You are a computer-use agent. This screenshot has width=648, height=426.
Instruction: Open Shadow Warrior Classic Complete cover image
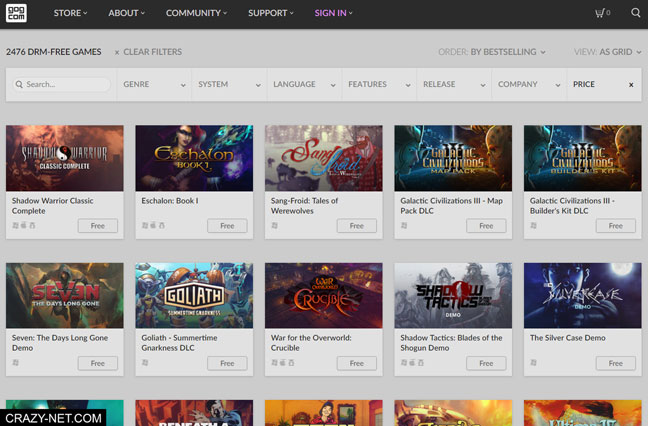[64, 158]
